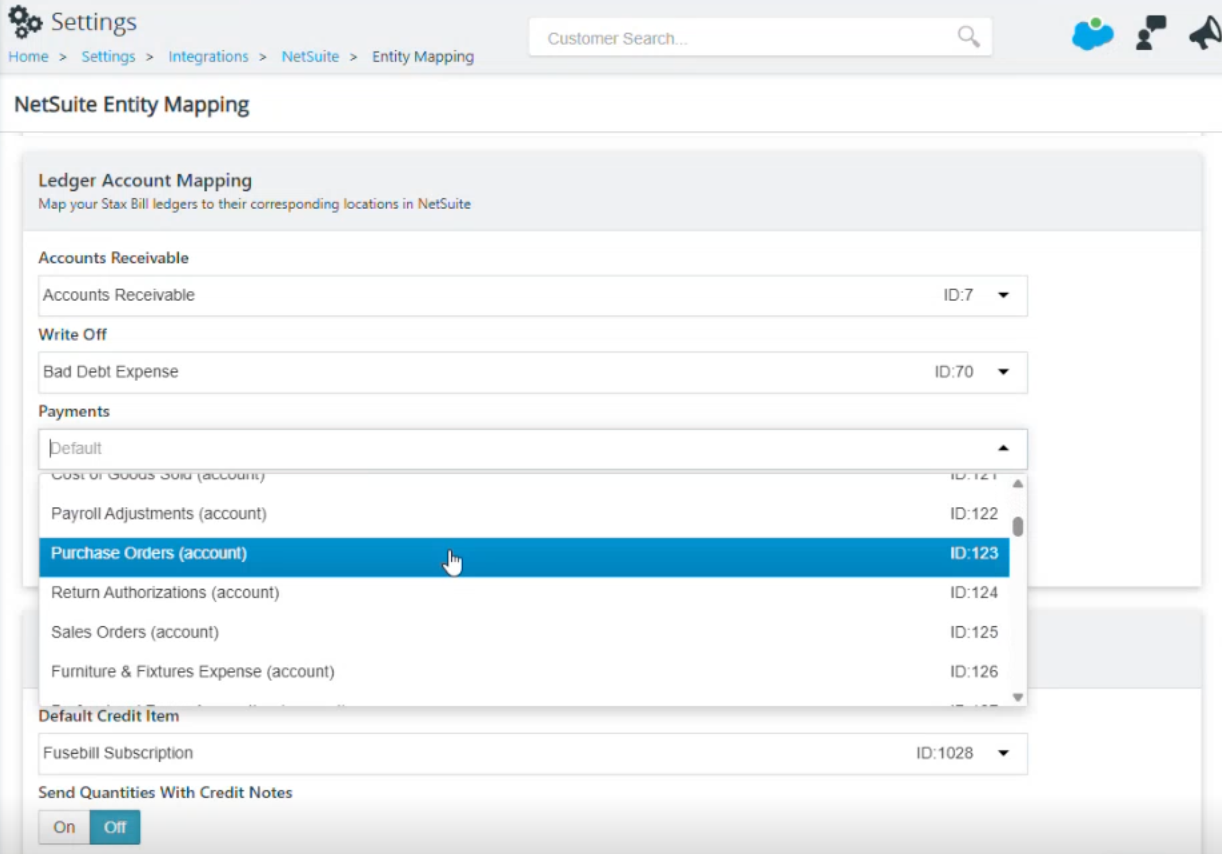Viewport: 1222px width, 854px height.
Task: Click the Write Off label
Action: tap(72, 334)
